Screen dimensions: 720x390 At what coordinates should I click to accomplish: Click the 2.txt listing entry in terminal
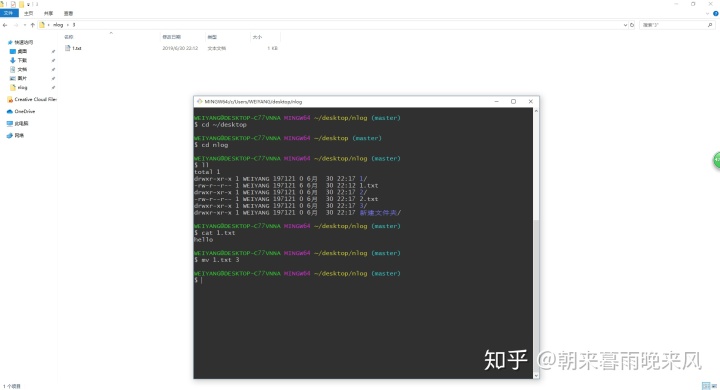pyautogui.click(x=369, y=199)
